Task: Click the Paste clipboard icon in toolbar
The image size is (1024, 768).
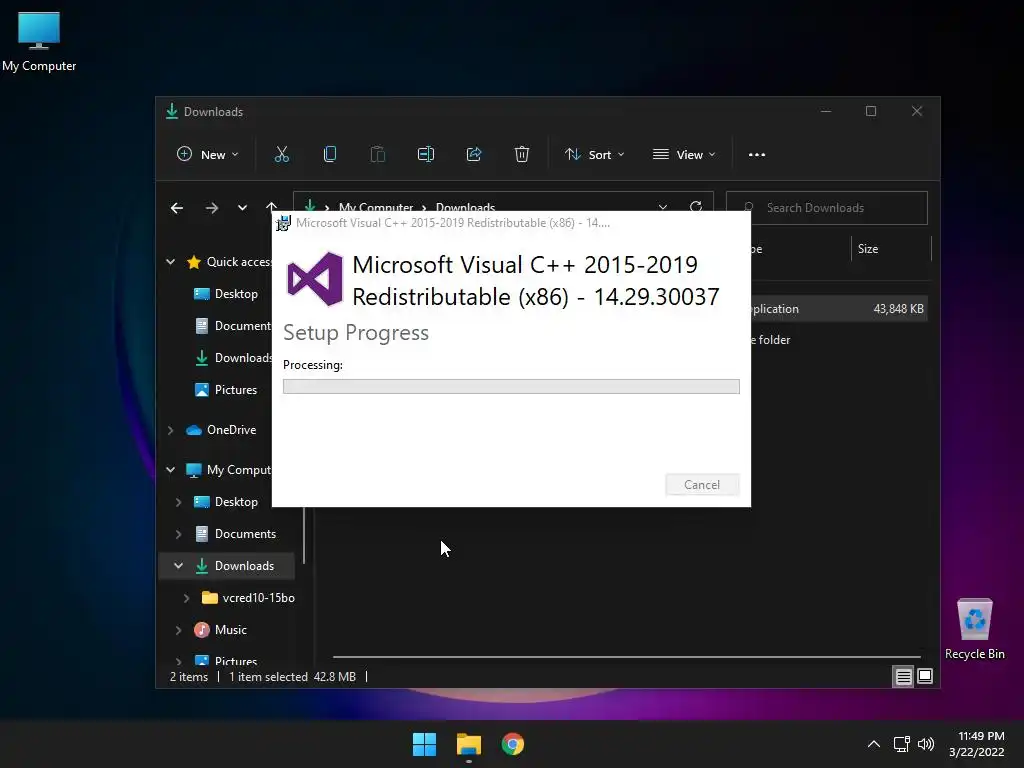Action: [x=377, y=155]
